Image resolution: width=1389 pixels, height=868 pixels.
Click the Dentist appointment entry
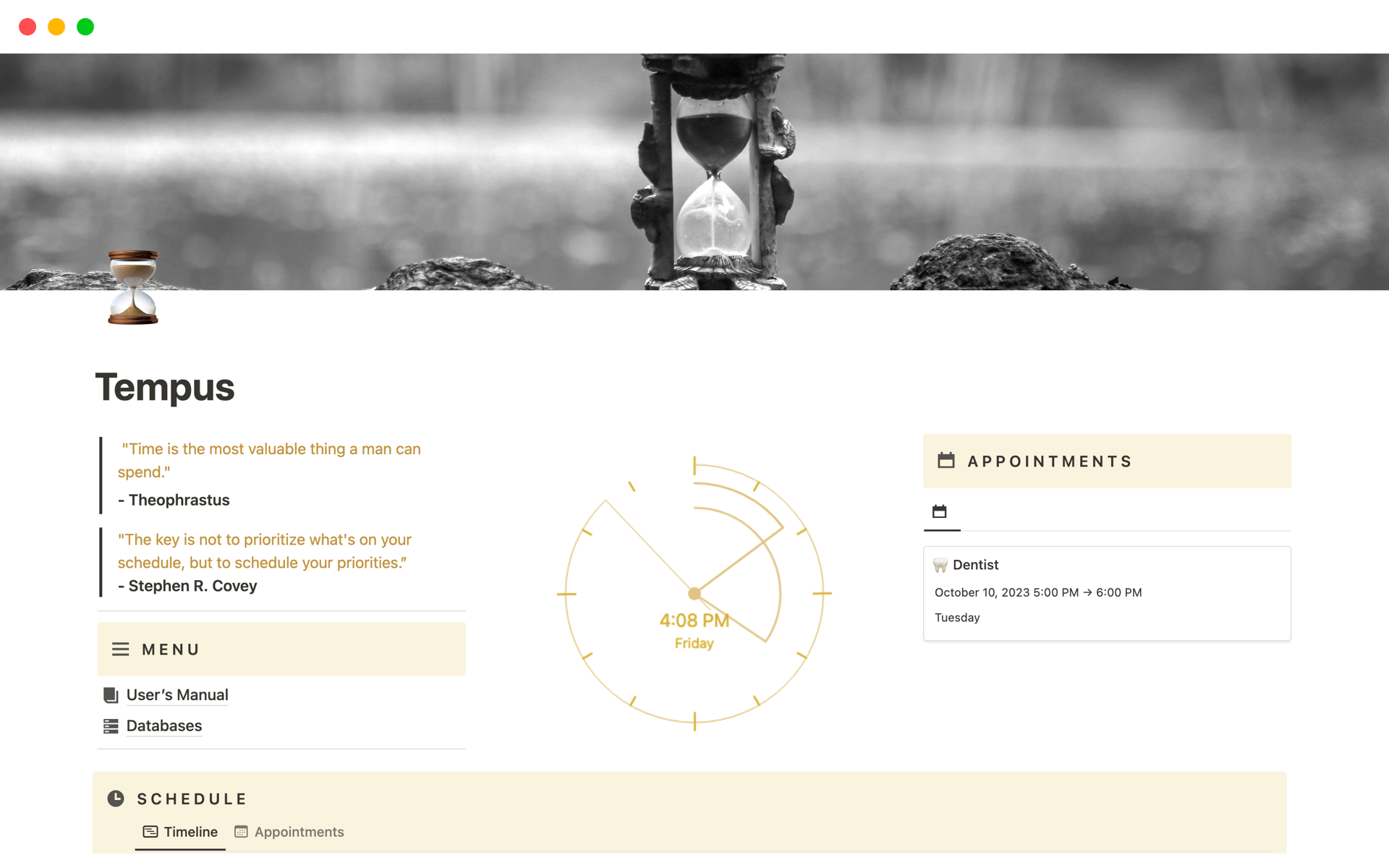(1107, 591)
